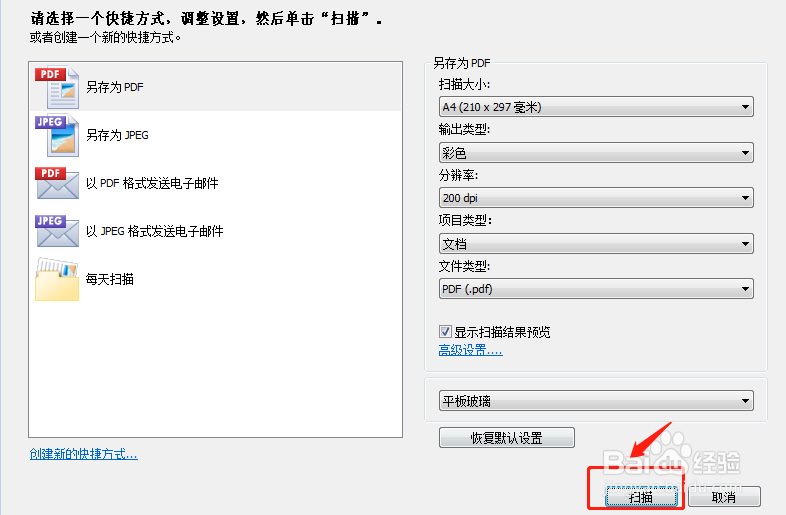Toggle 显示扫描结果预览 checkbox
The height and width of the screenshot is (515, 786).
[445, 331]
